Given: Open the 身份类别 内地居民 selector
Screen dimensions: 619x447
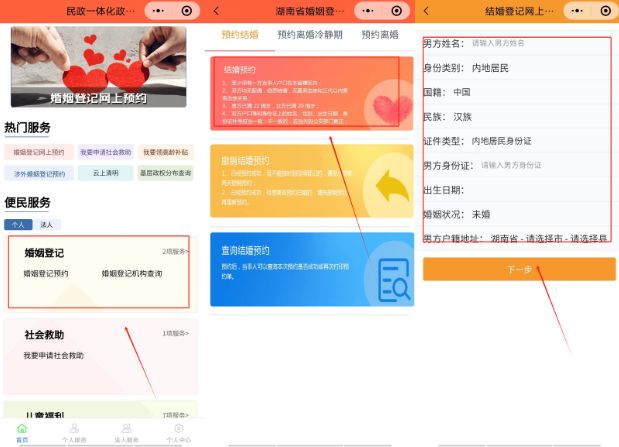Looking at the screenshot, I should (517, 68).
